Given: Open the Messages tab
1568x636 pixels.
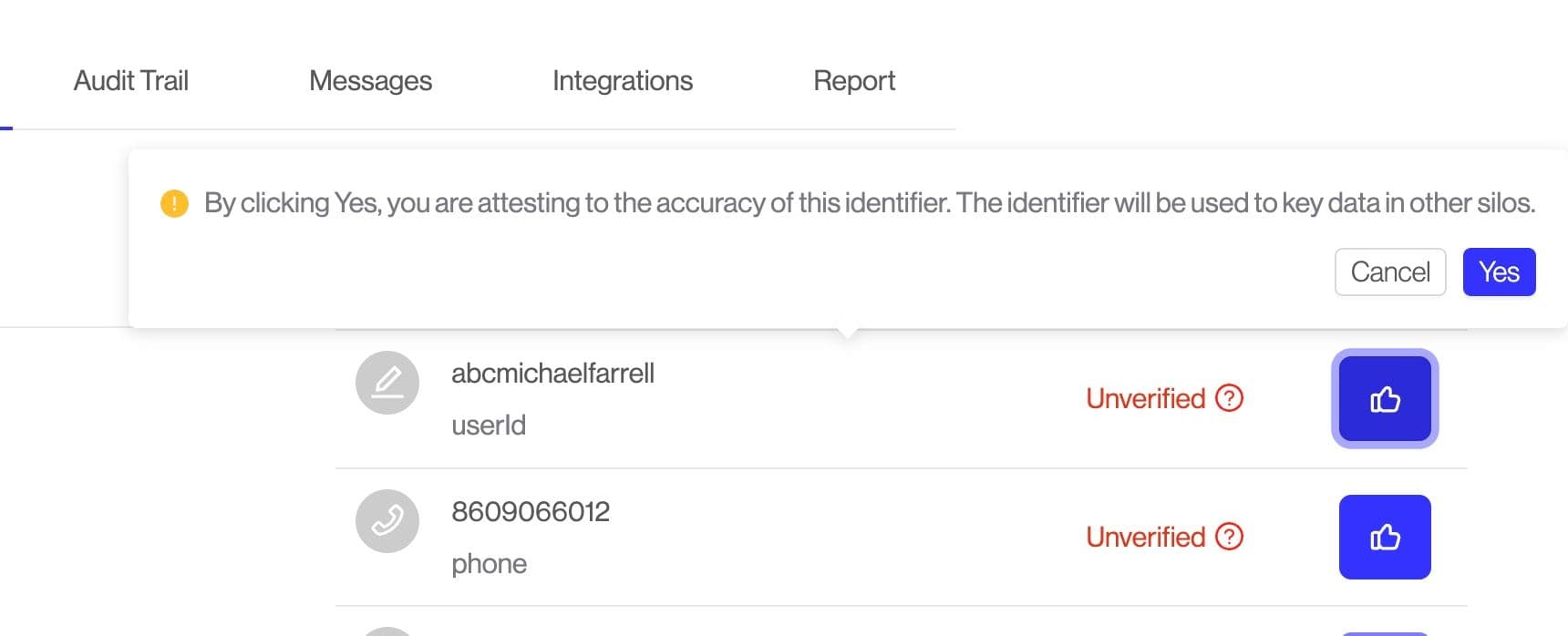Looking at the screenshot, I should 370,80.
